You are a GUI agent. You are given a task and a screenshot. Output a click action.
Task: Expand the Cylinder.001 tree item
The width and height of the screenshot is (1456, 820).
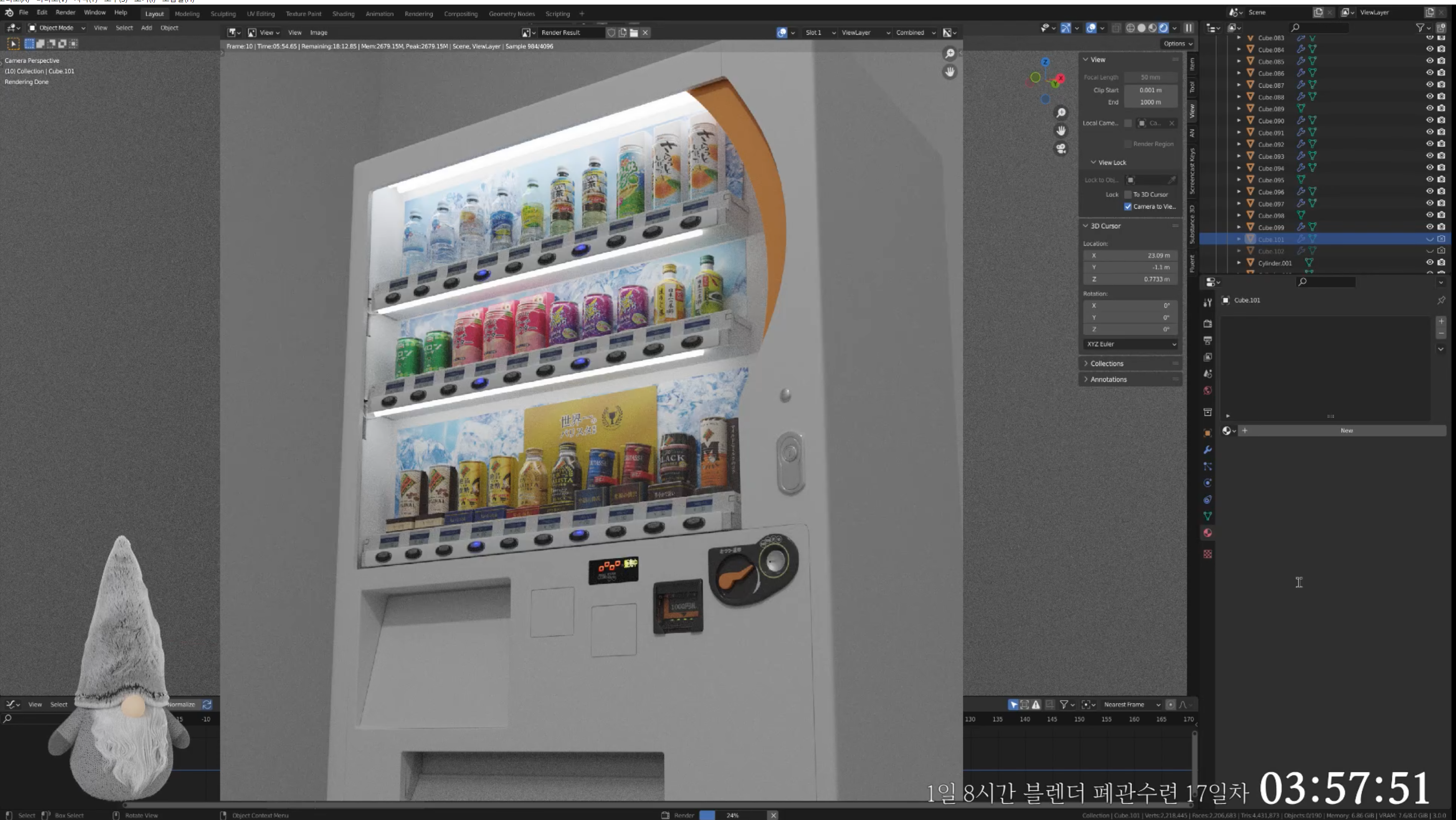(1239, 262)
